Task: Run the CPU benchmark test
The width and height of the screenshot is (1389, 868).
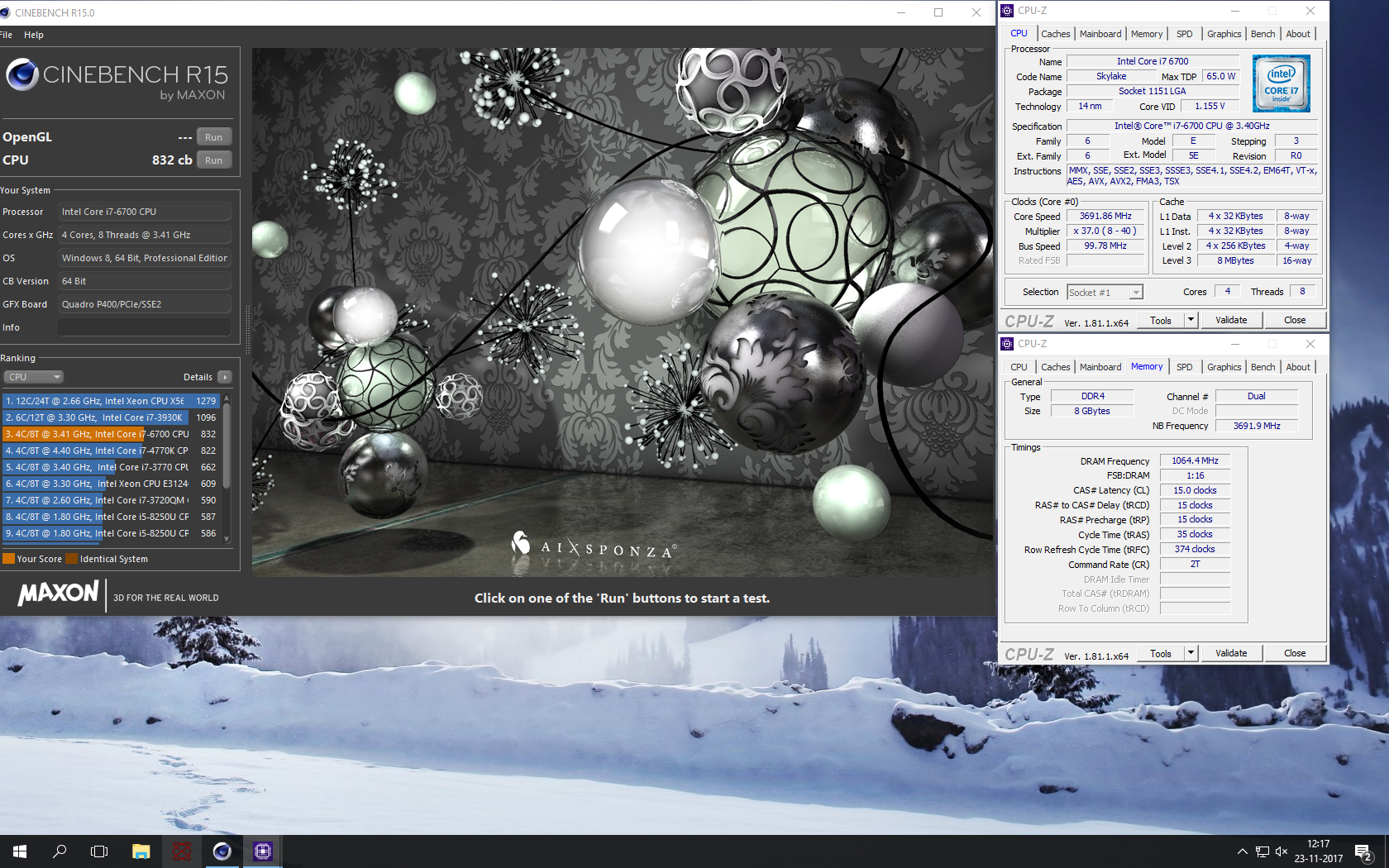Action: [x=214, y=160]
